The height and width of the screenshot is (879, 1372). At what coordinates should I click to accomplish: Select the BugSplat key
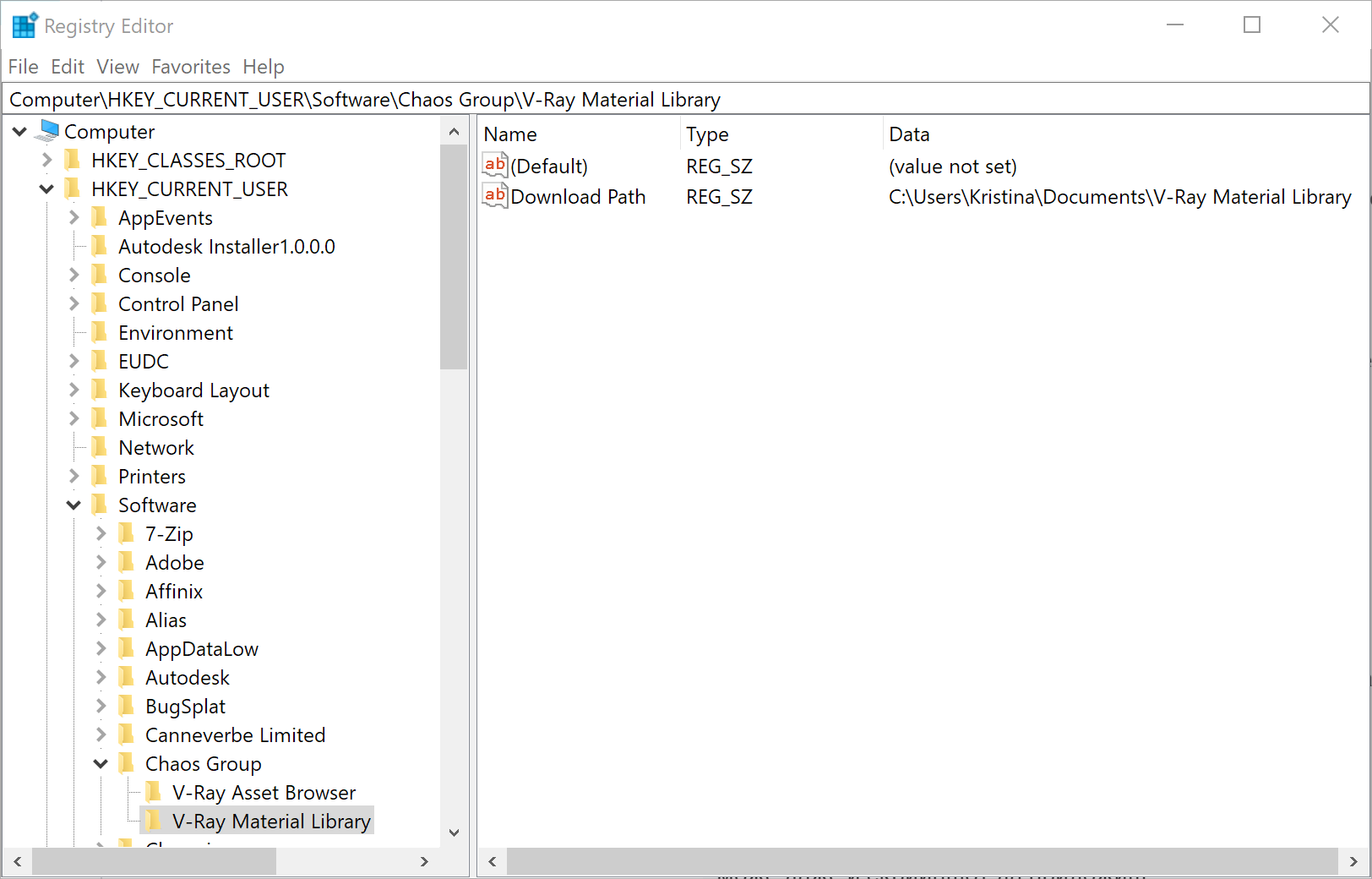pos(185,707)
